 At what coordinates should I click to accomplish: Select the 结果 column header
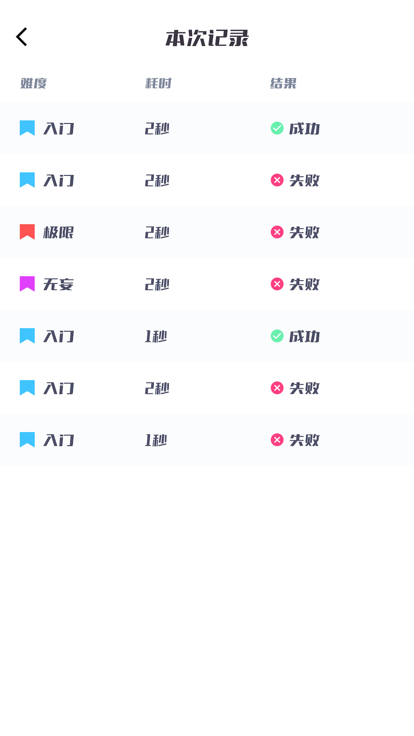pos(283,84)
